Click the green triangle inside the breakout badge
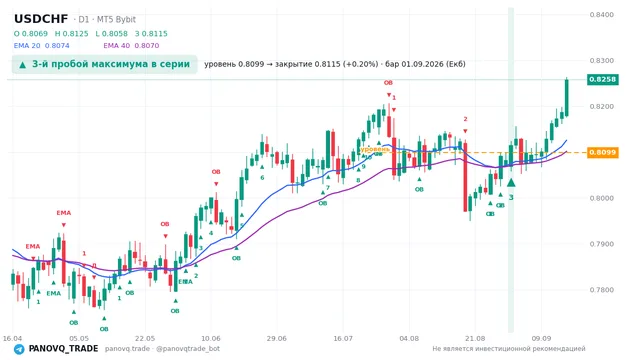 [22, 65]
